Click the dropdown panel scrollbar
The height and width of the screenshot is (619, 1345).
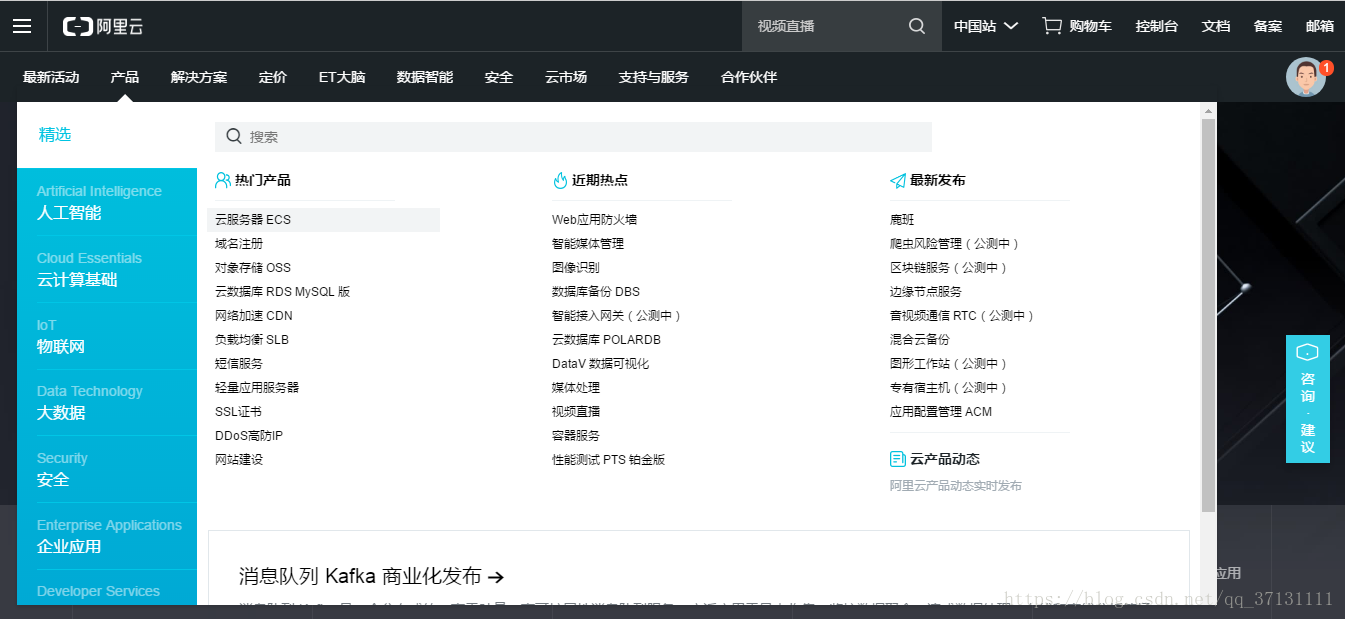1208,315
